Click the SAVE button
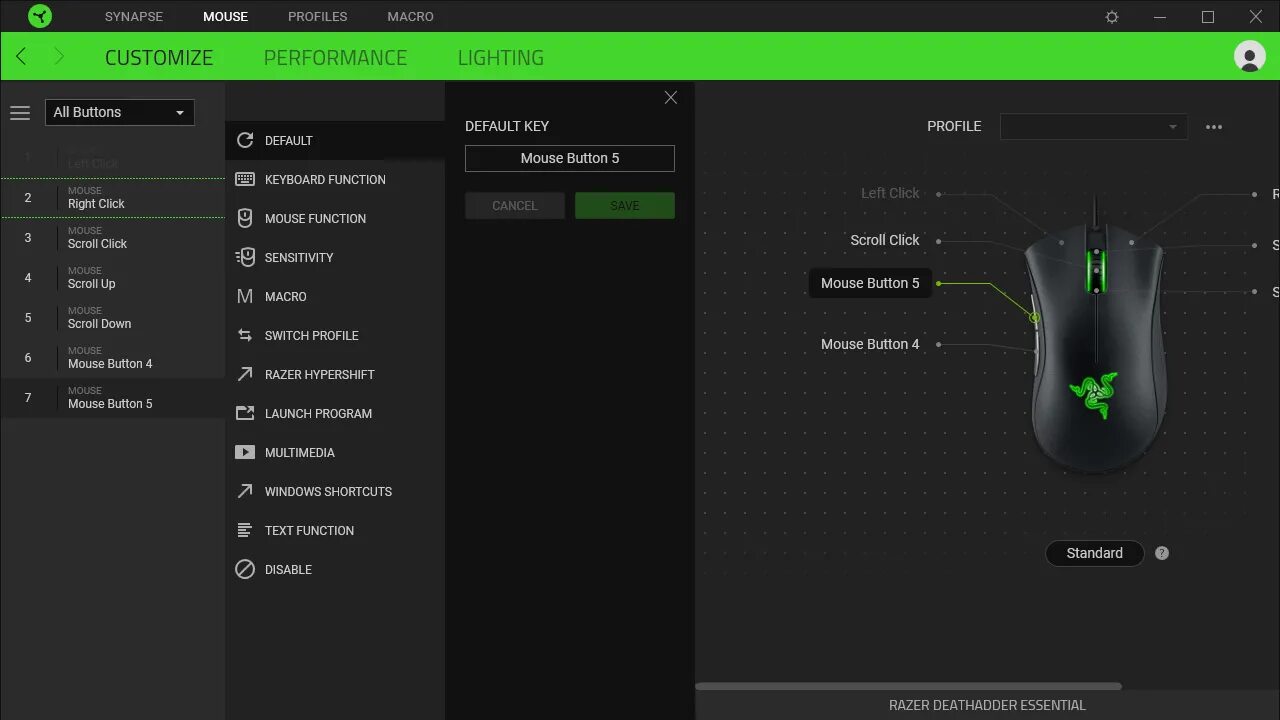Viewport: 1280px width, 720px height. pos(625,206)
